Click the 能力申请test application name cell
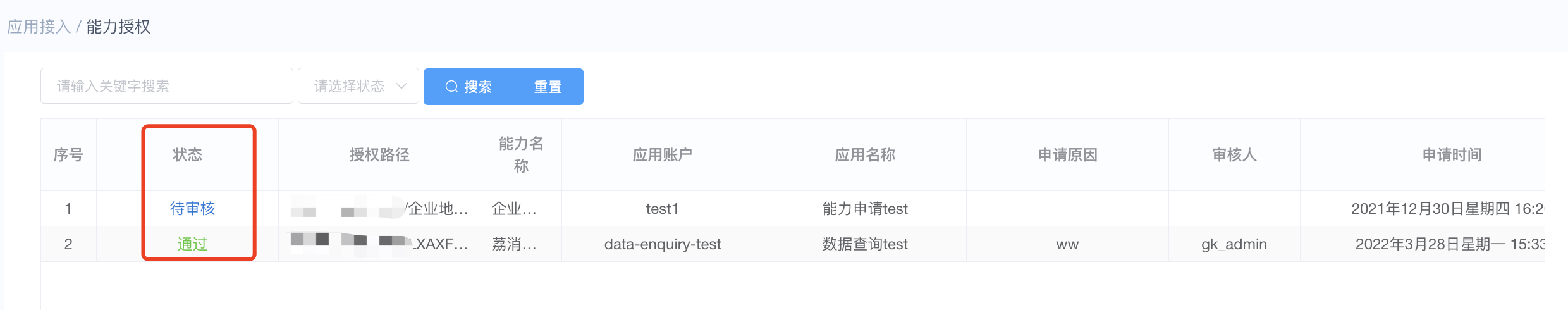 click(x=865, y=209)
